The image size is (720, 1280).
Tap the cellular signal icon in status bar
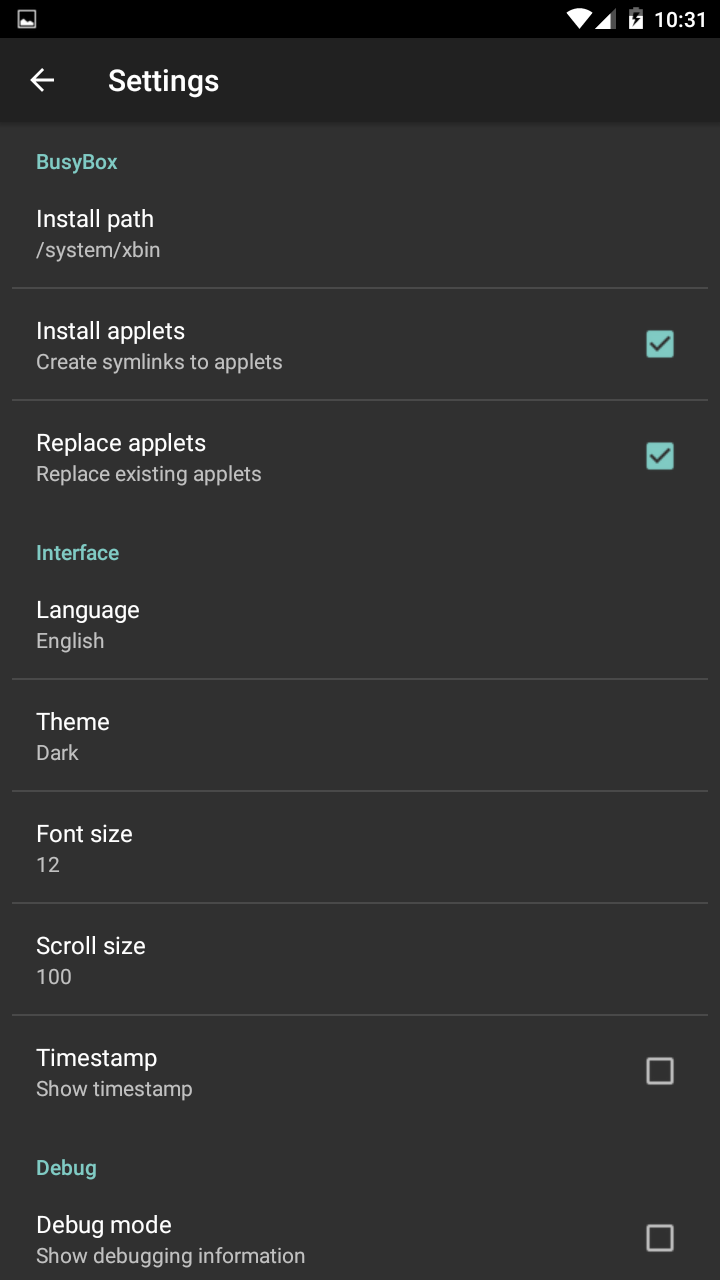point(606,19)
